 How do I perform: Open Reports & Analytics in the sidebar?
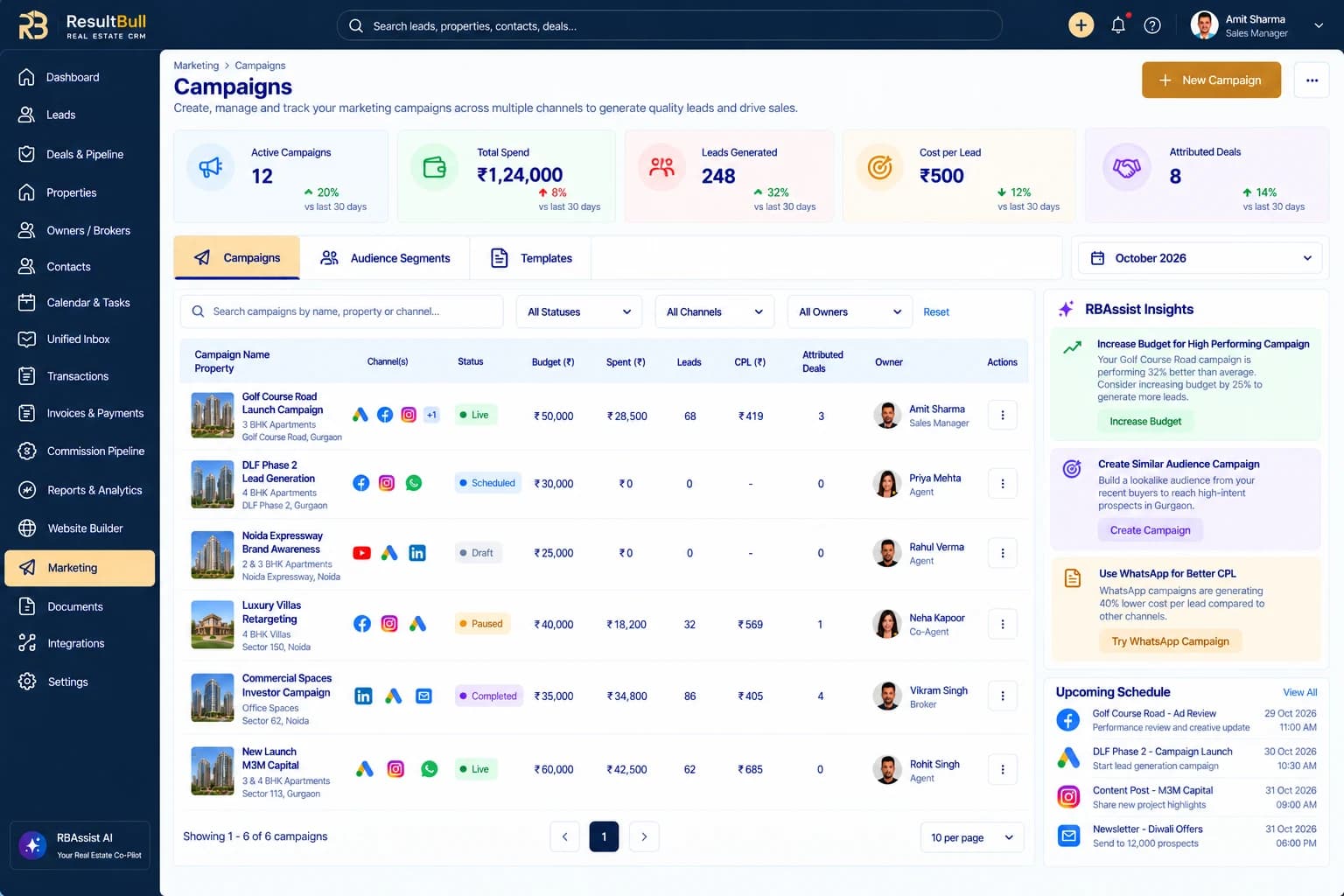click(80, 490)
